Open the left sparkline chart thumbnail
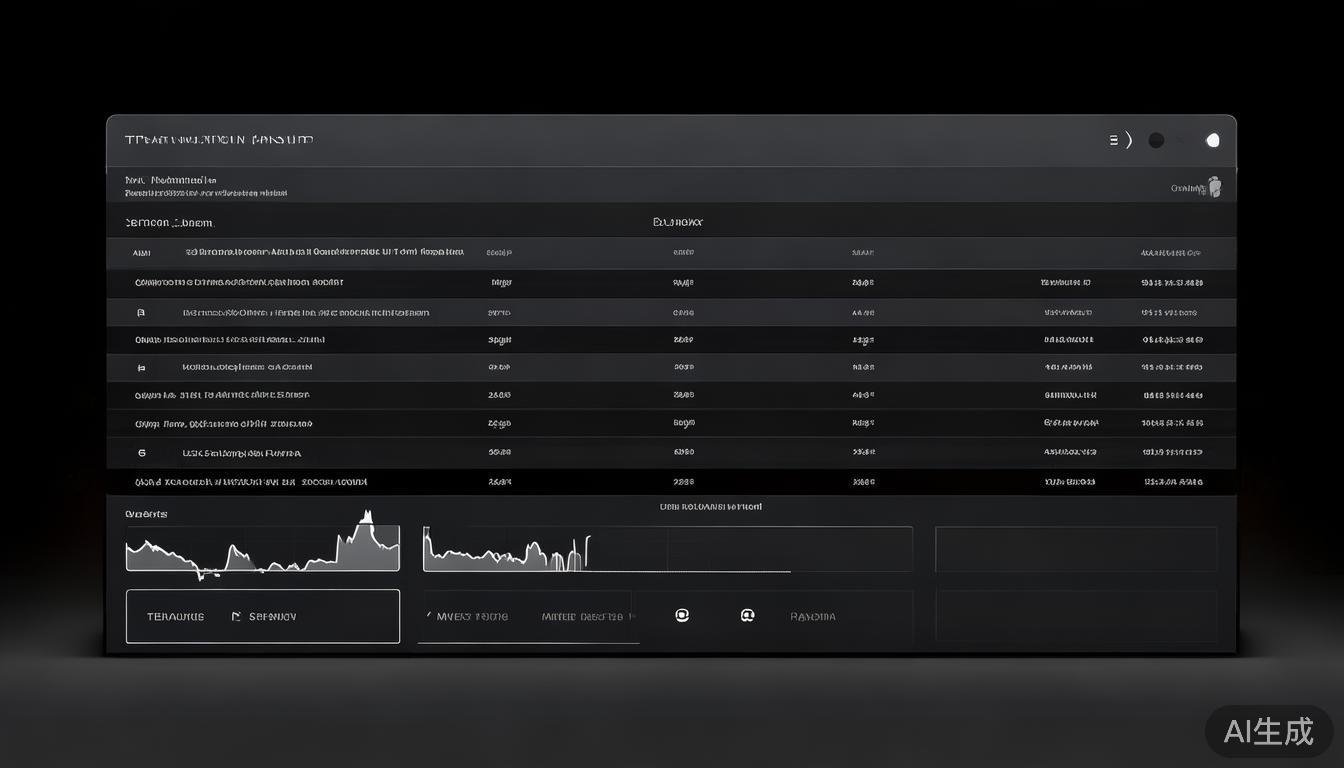The height and width of the screenshot is (768, 1344). click(262, 548)
